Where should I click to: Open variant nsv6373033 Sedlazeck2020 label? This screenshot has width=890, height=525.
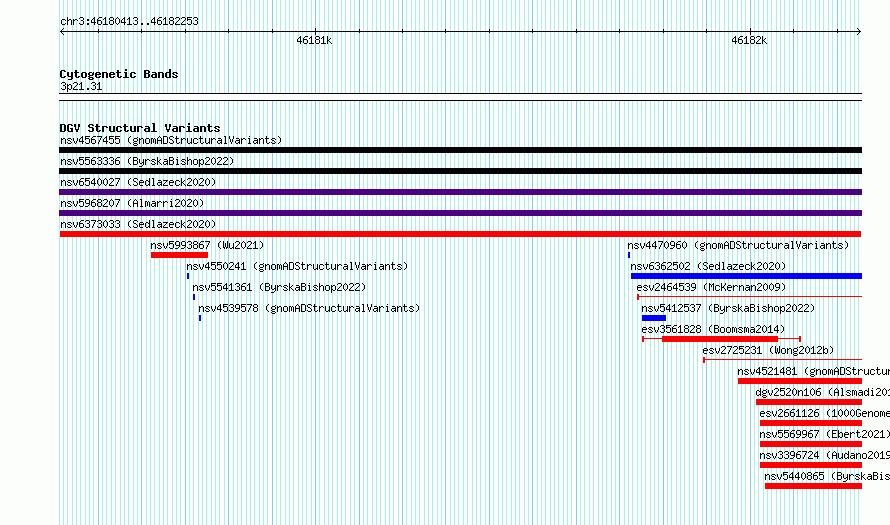pos(138,224)
